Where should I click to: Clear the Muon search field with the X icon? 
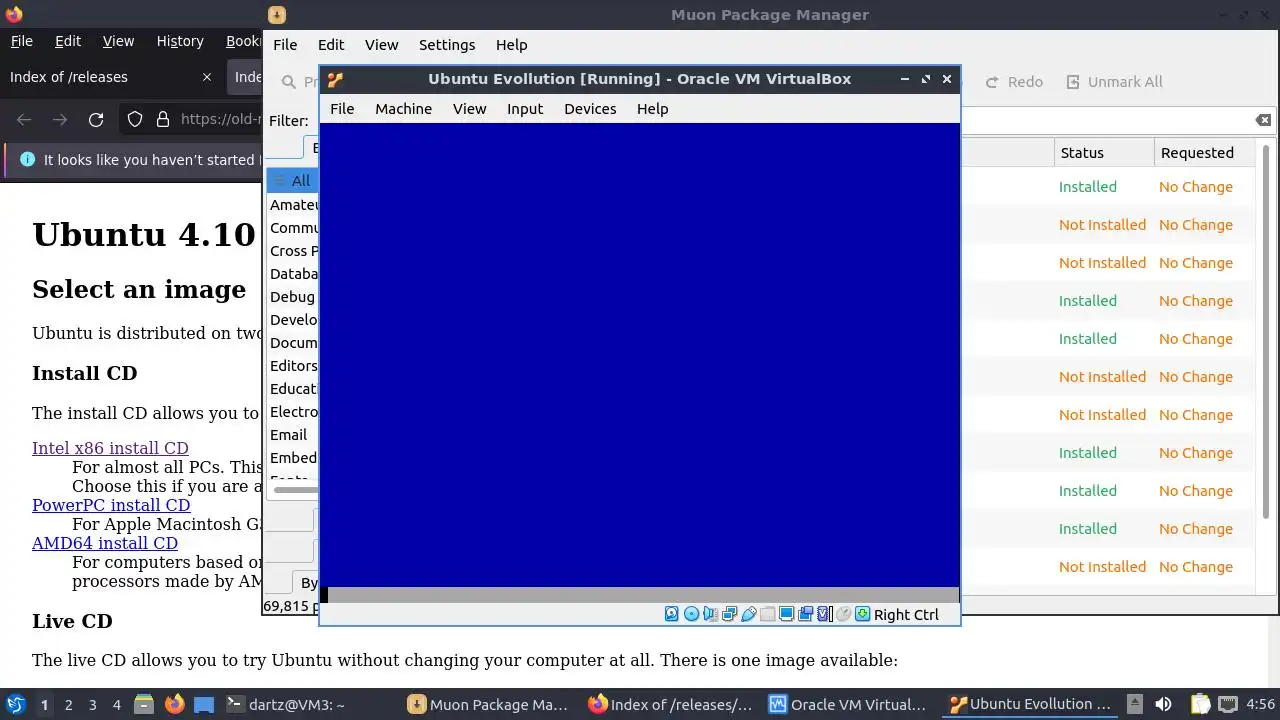(1263, 120)
